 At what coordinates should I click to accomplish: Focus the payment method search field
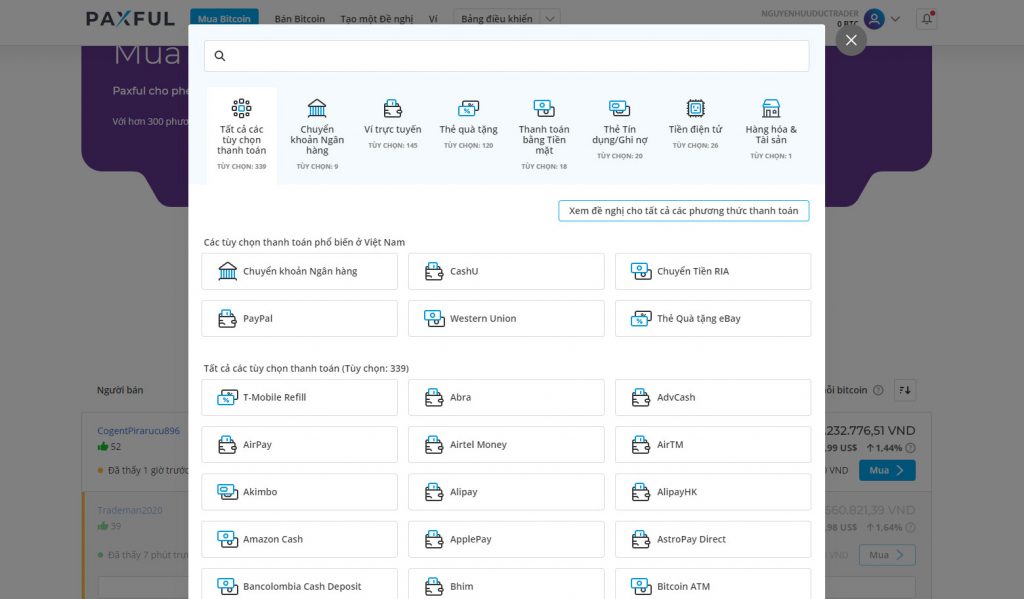[506, 56]
